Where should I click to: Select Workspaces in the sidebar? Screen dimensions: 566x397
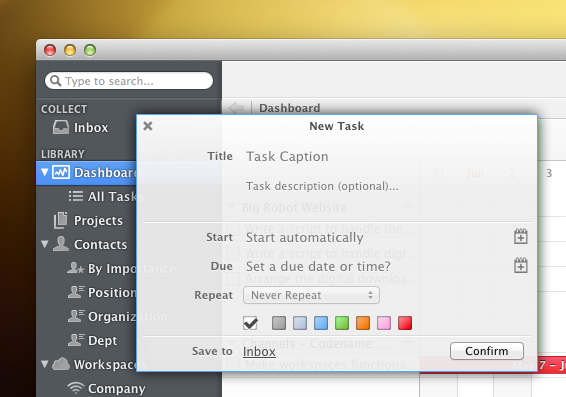tap(110, 365)
